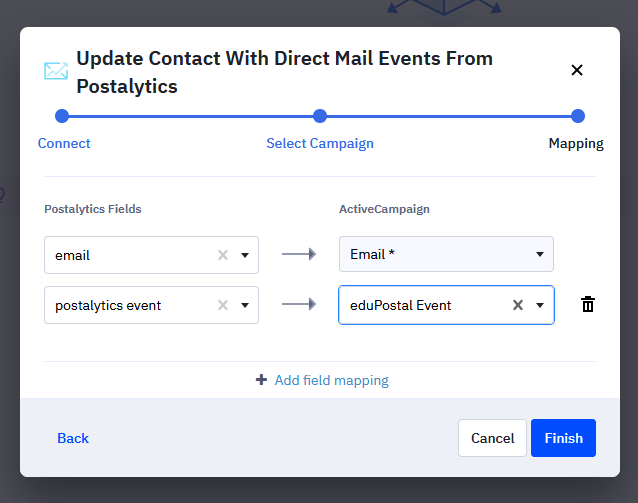Clear the email Postalytics field selection
The height and width of the screenshot is (503, 638).
223,255
